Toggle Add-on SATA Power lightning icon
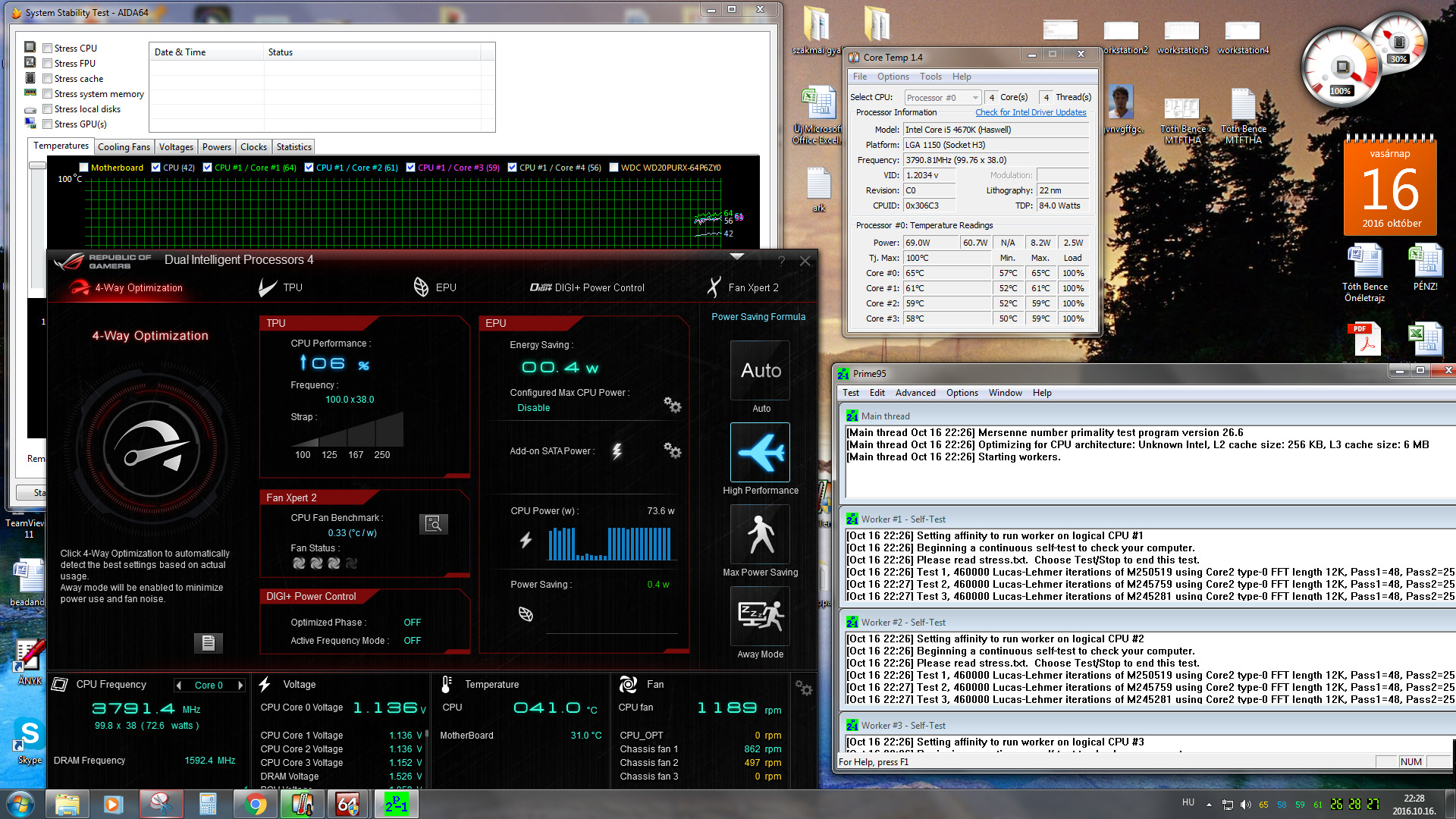The height and width of the screenshot is (819, 1456). (x=617, y=451)
